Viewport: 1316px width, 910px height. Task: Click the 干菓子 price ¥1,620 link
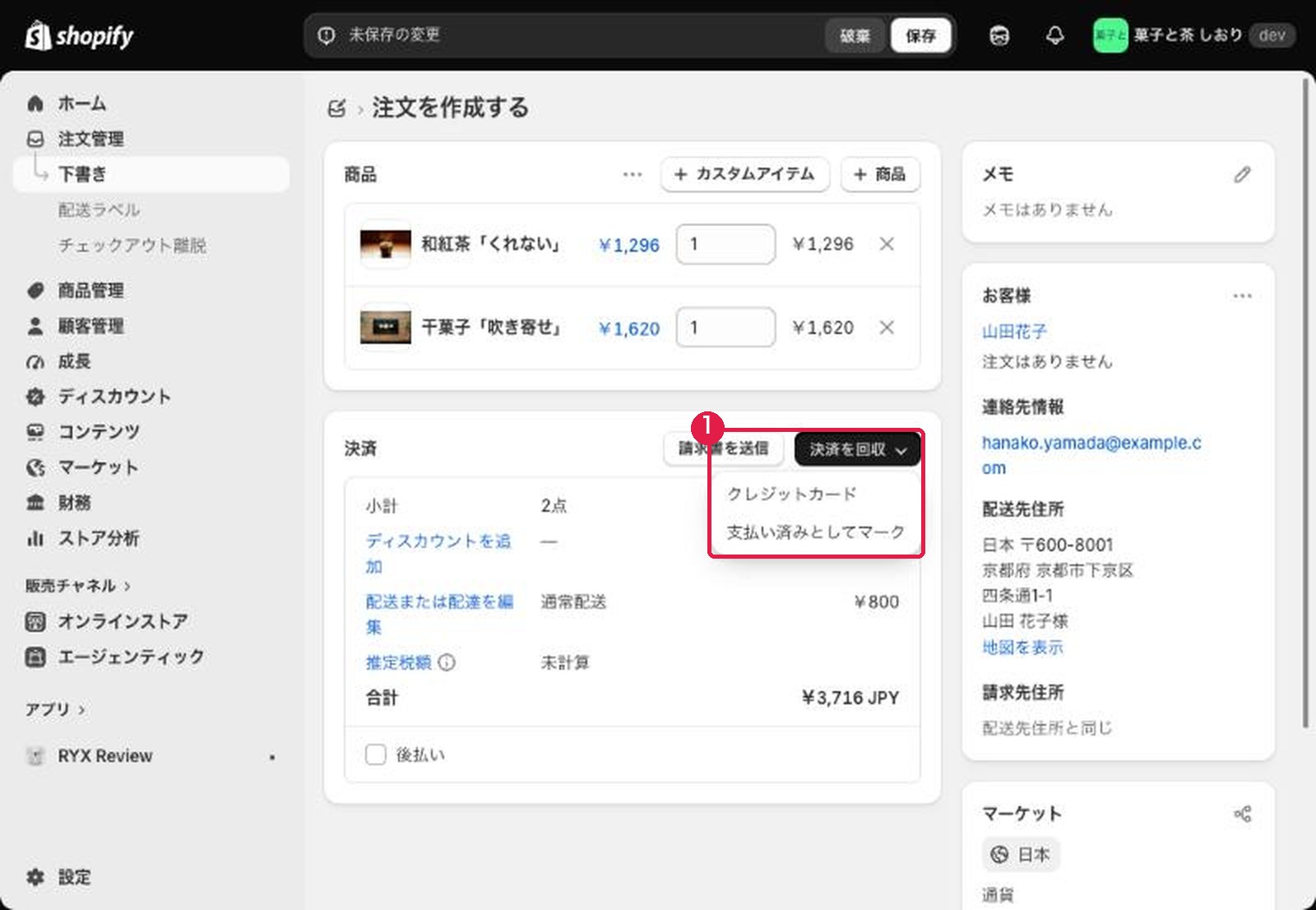[x=629, y=329]
